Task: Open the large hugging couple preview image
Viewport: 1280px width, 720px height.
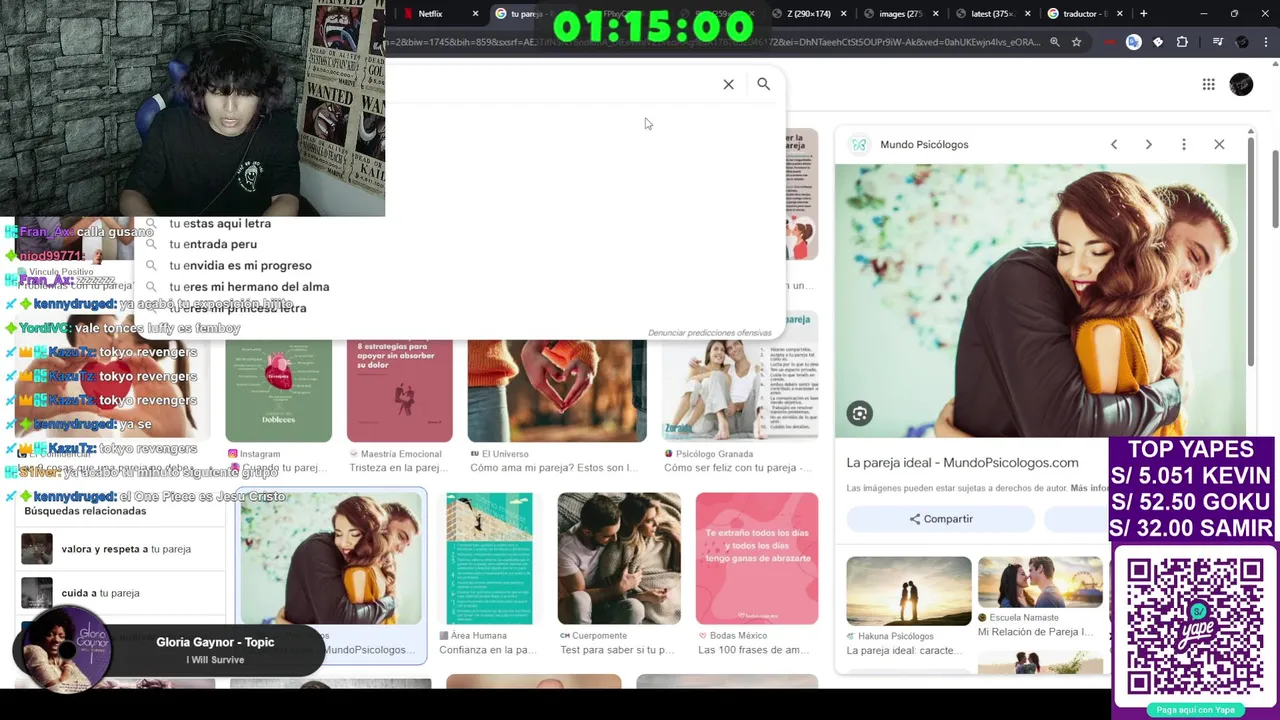Action: tap(1040, 300)
